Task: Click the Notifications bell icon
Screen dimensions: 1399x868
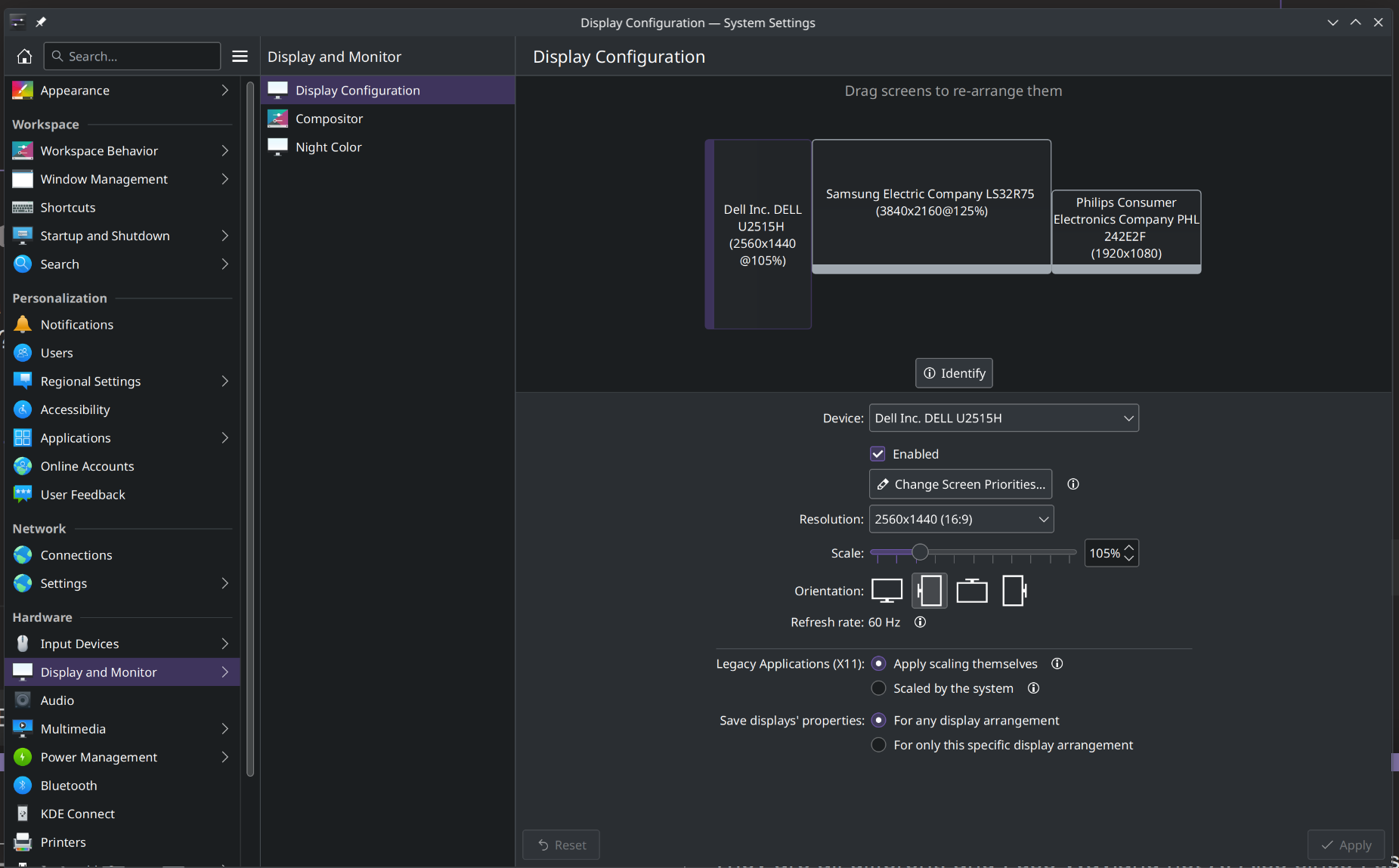Action: (23, 325)
